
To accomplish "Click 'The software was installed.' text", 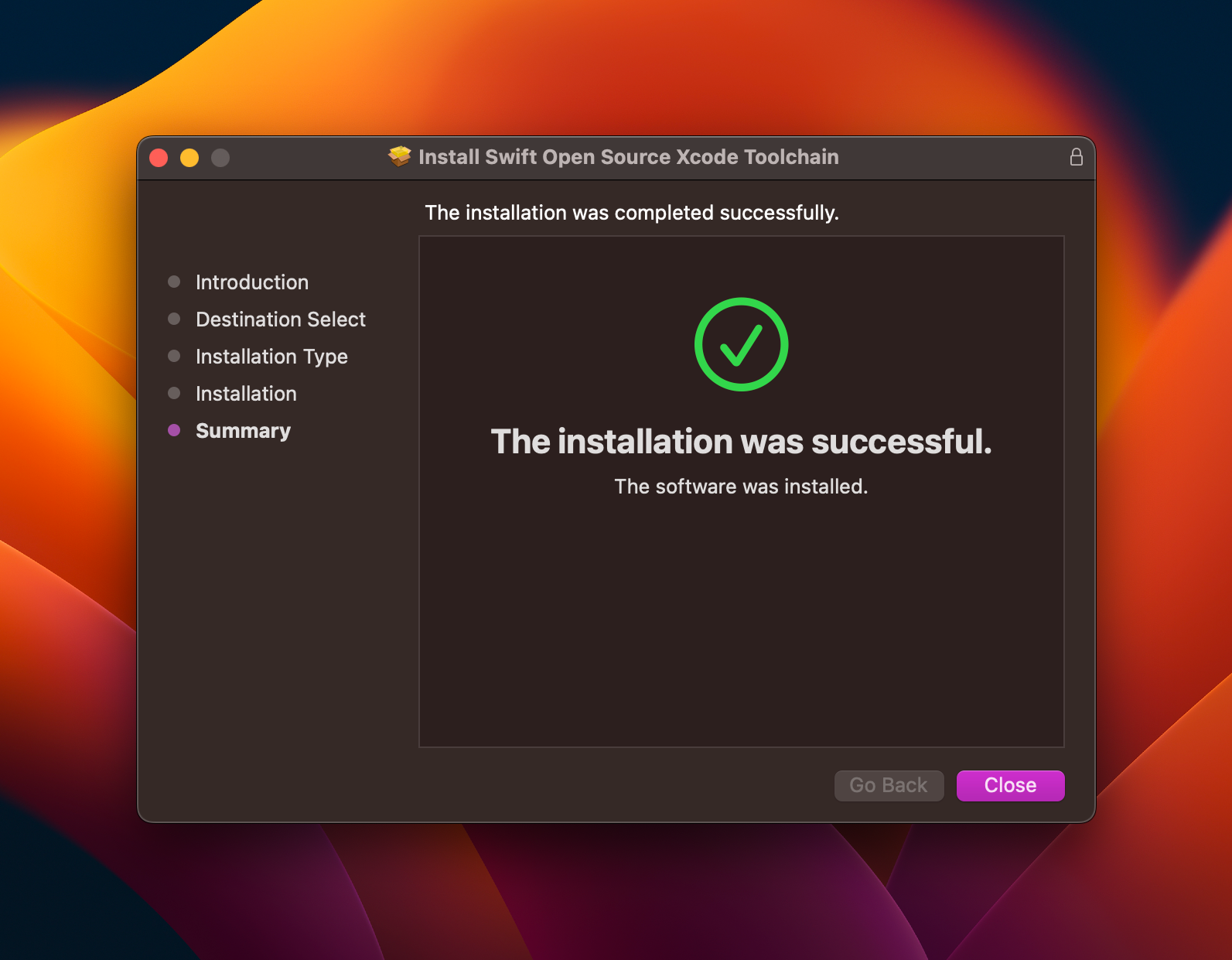I will [x=741, y=487].
